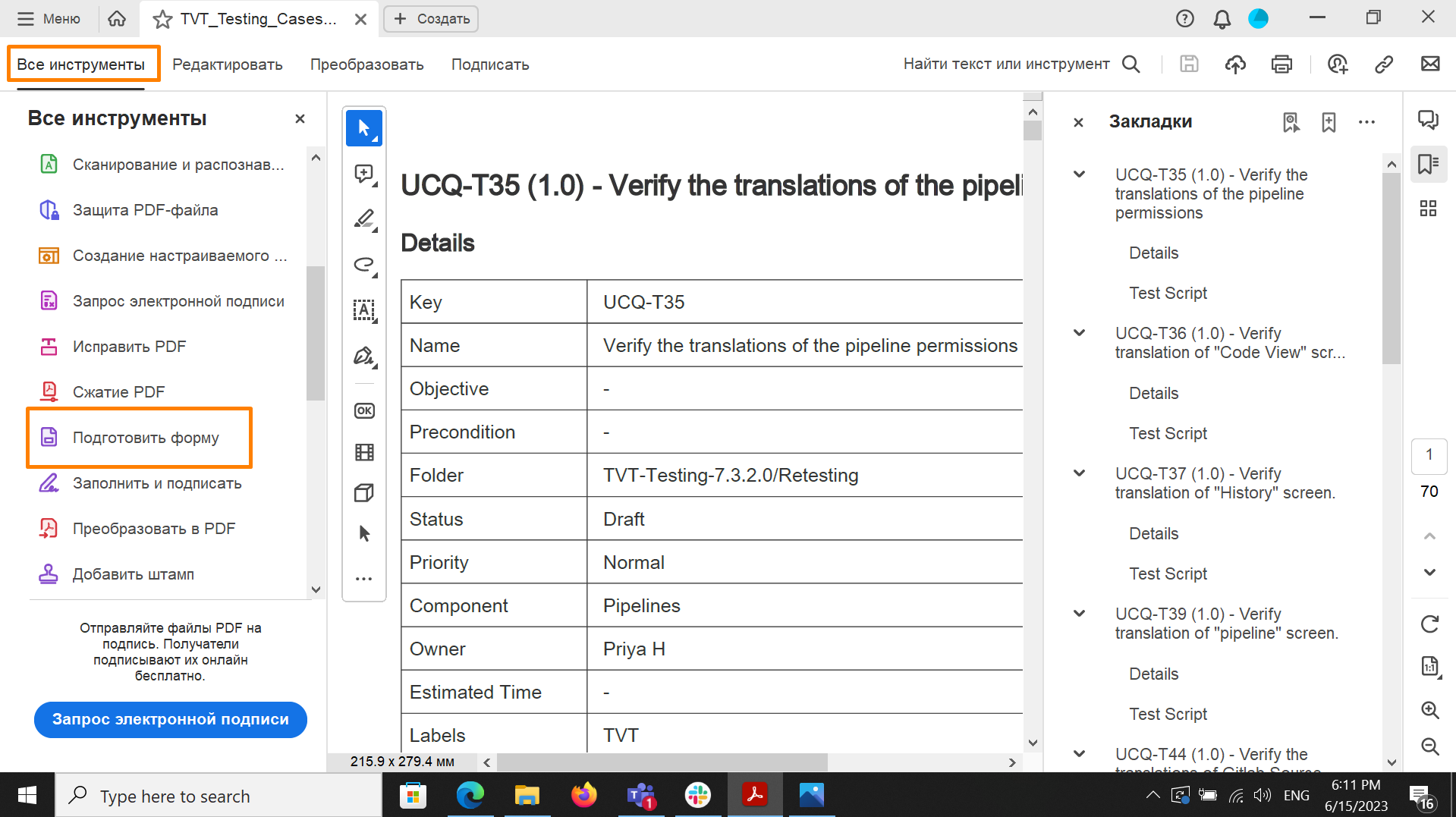The width and height of the screenshot is (1456, 817).
Task: Open Защита PDF-файла tool
Action: tap(129, 210)
